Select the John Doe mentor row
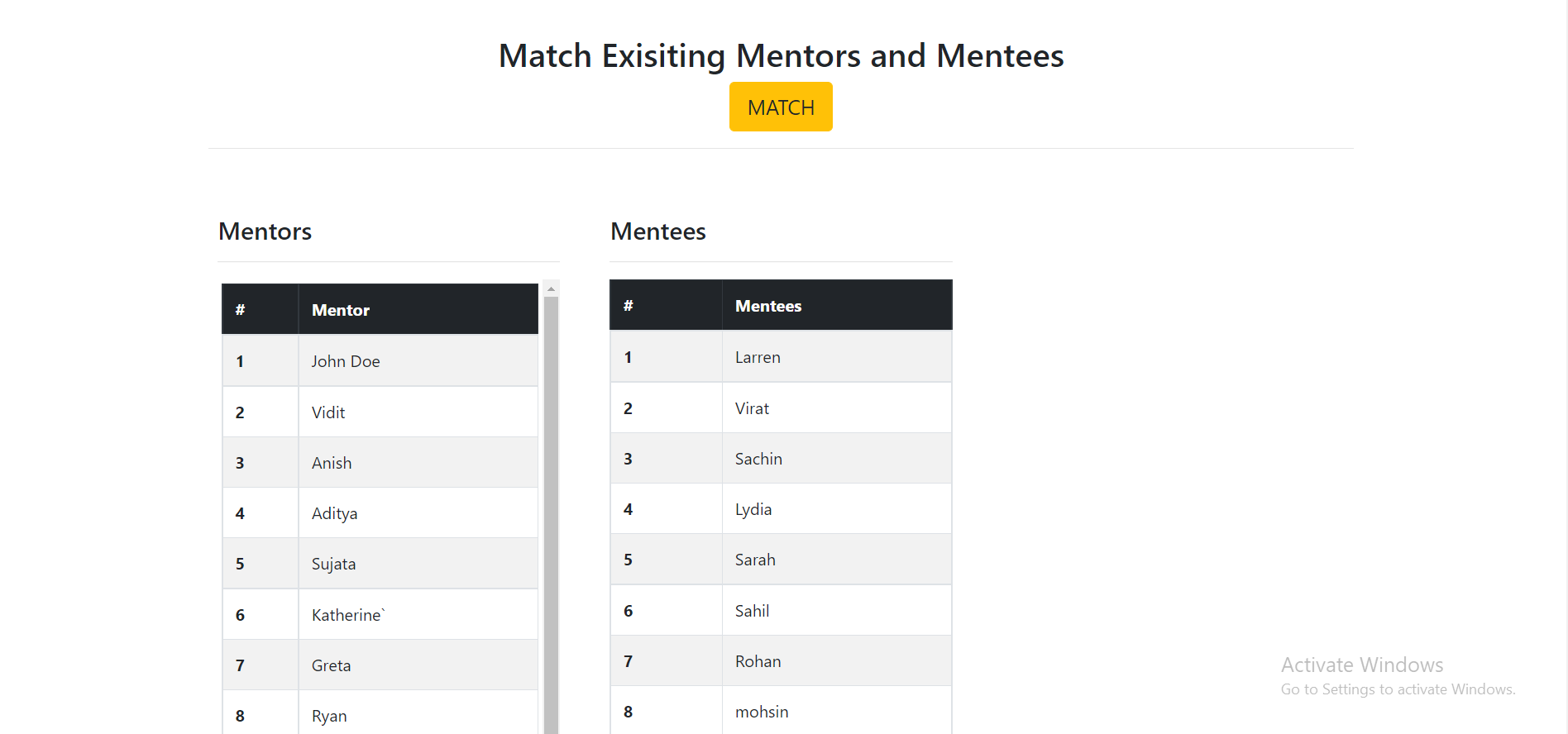The width and height of the screenshot is (1568, 734). (x=346, y=361)
